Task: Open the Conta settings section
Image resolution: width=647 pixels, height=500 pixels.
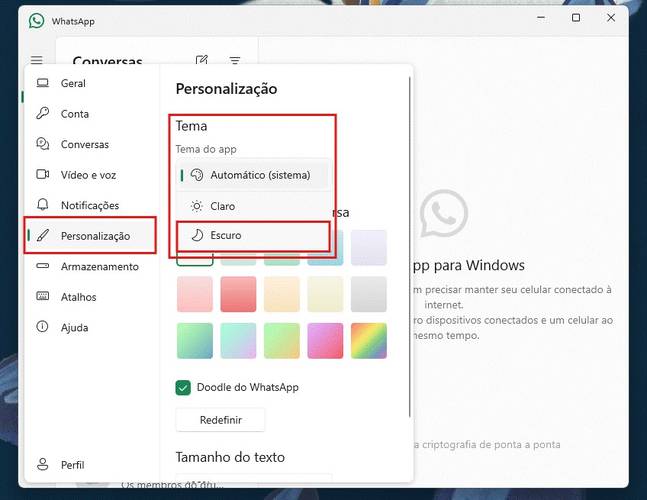Action: point(90,114)
